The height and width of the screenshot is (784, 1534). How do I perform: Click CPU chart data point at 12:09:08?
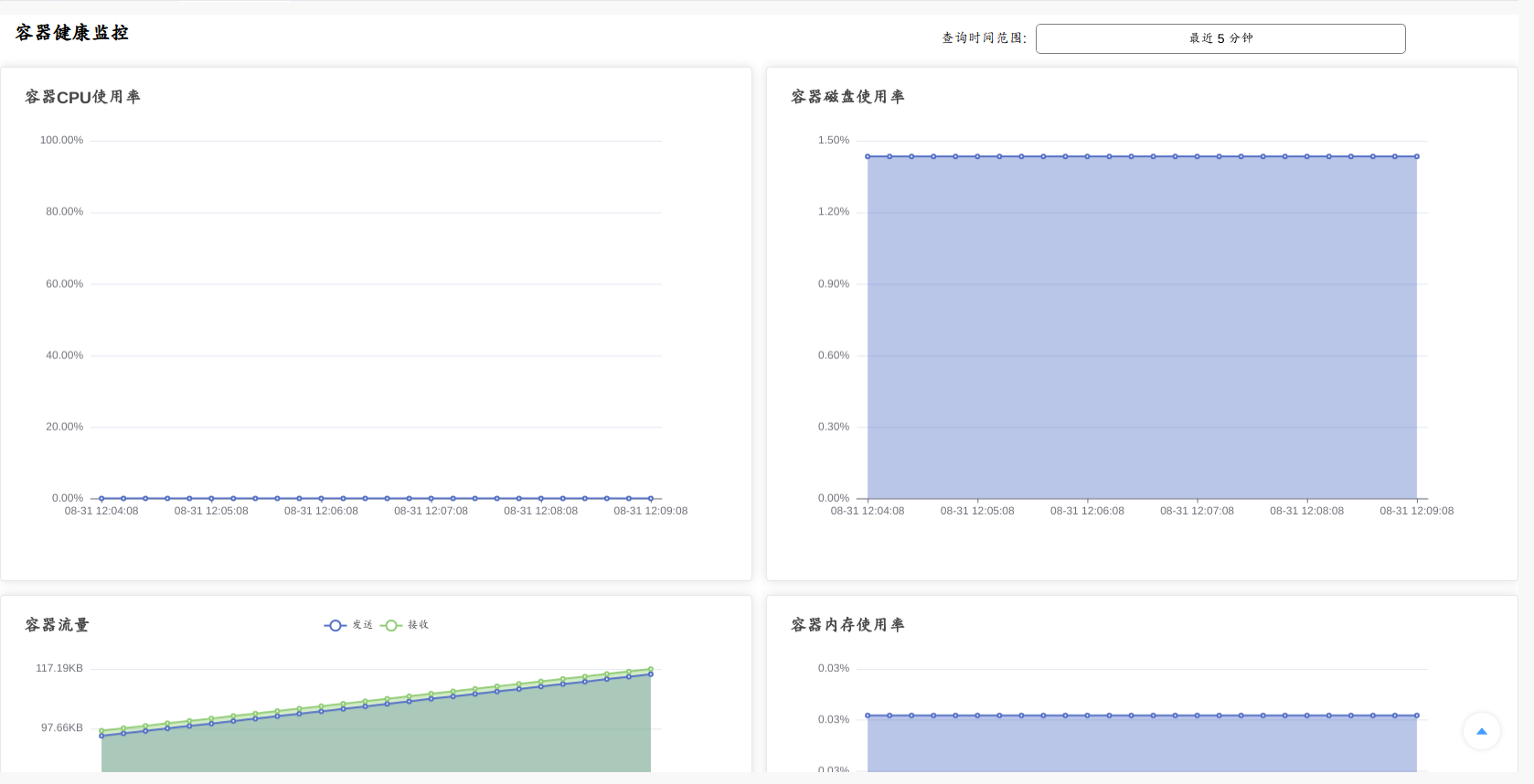point(651,498)
